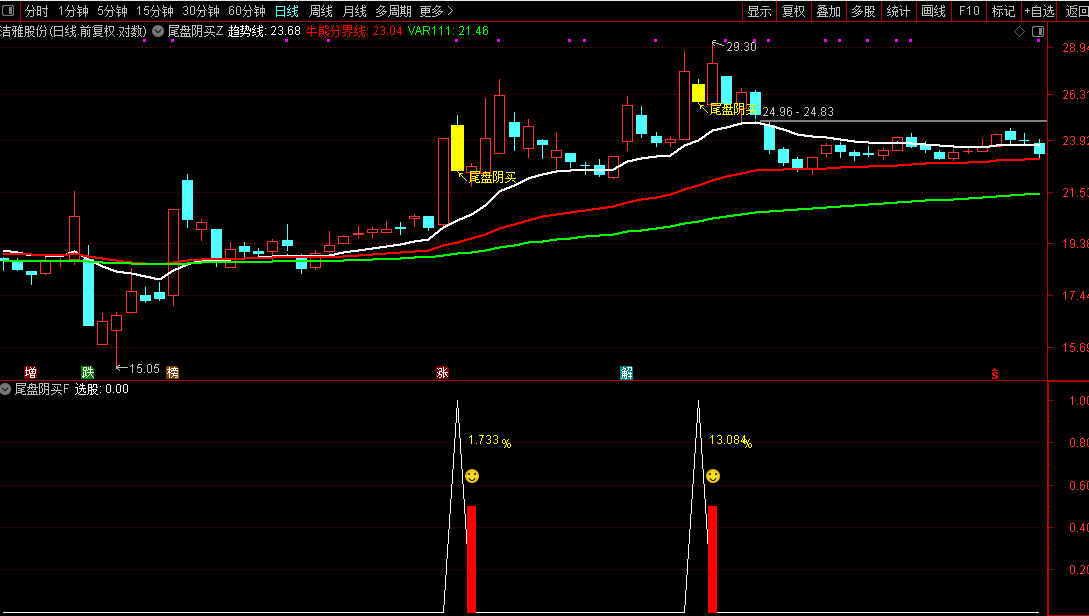
Task: Click the 榜 event marker icon
Action: [x=173, y=373]
